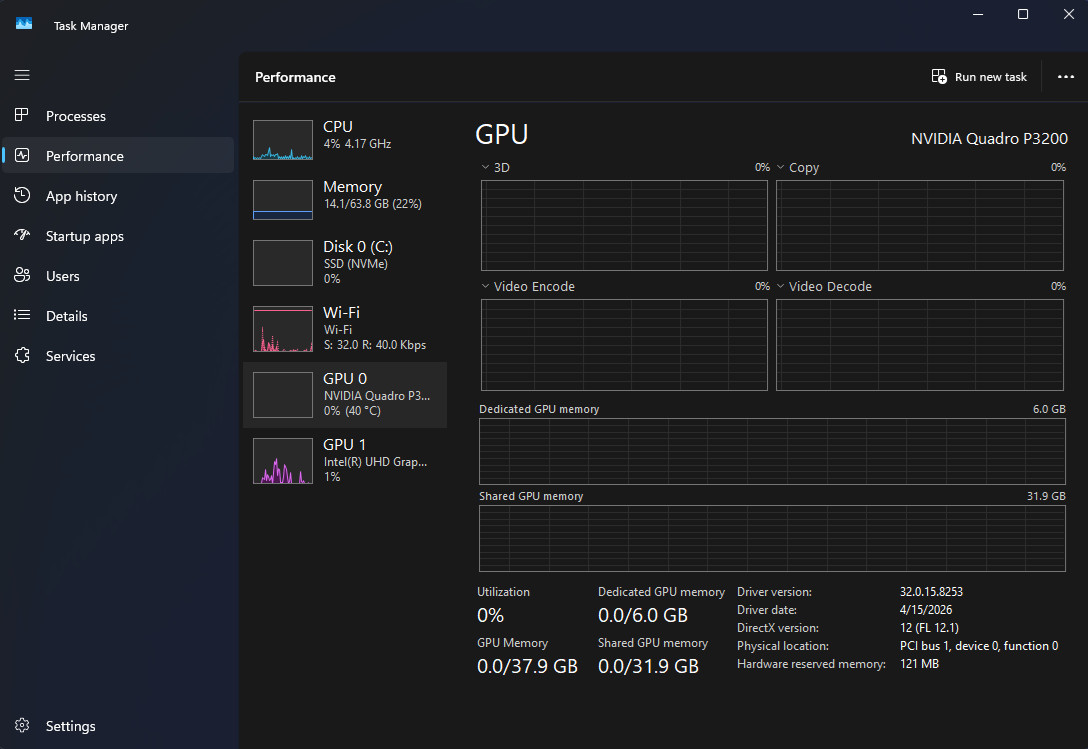The height and width of the screenshot is (749, 1088).
Task: Click the Shared GPU memory 0.0/31.9 GB value
Action: pyautogui.click(x=648, y=666)
